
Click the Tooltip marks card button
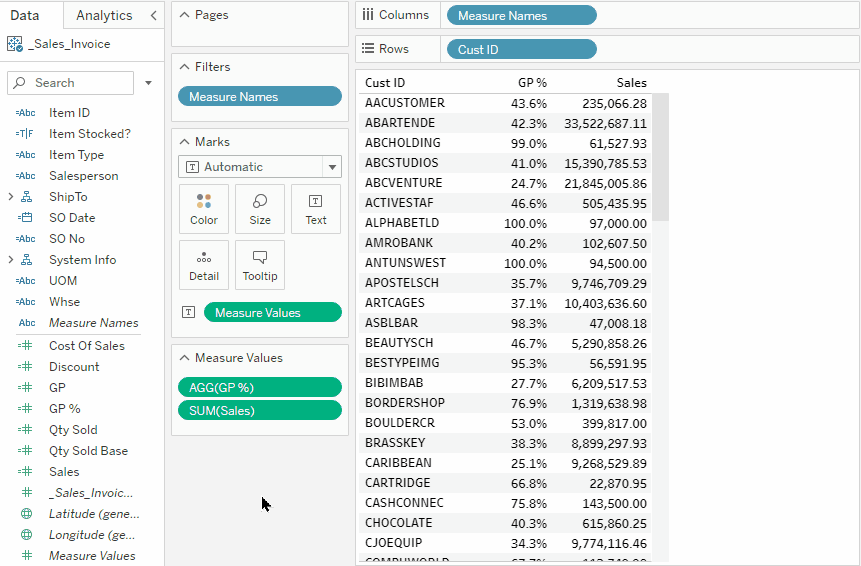[260, 265]
